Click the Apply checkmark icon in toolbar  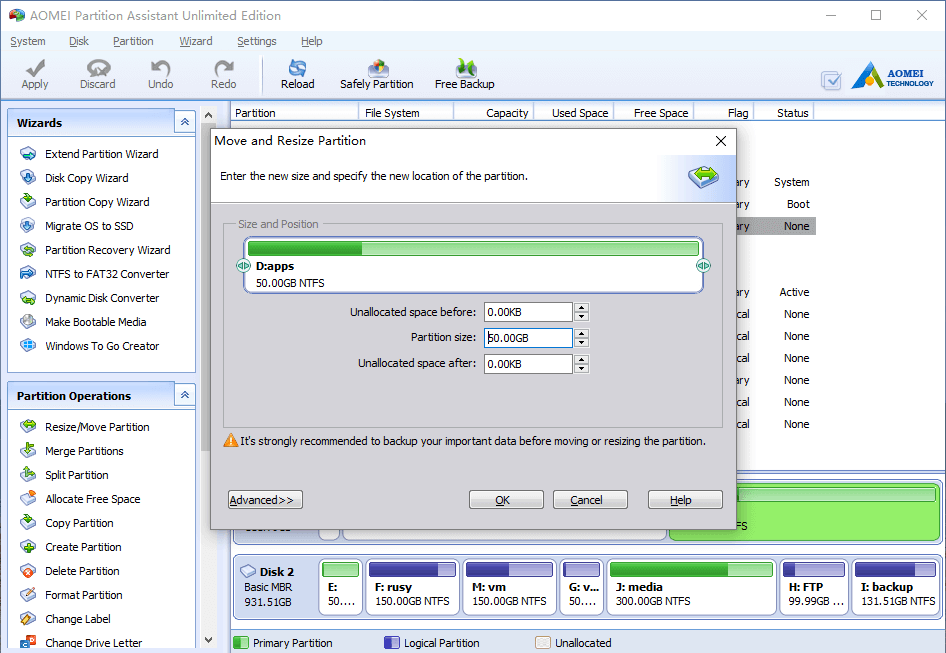tap(35, 68)
